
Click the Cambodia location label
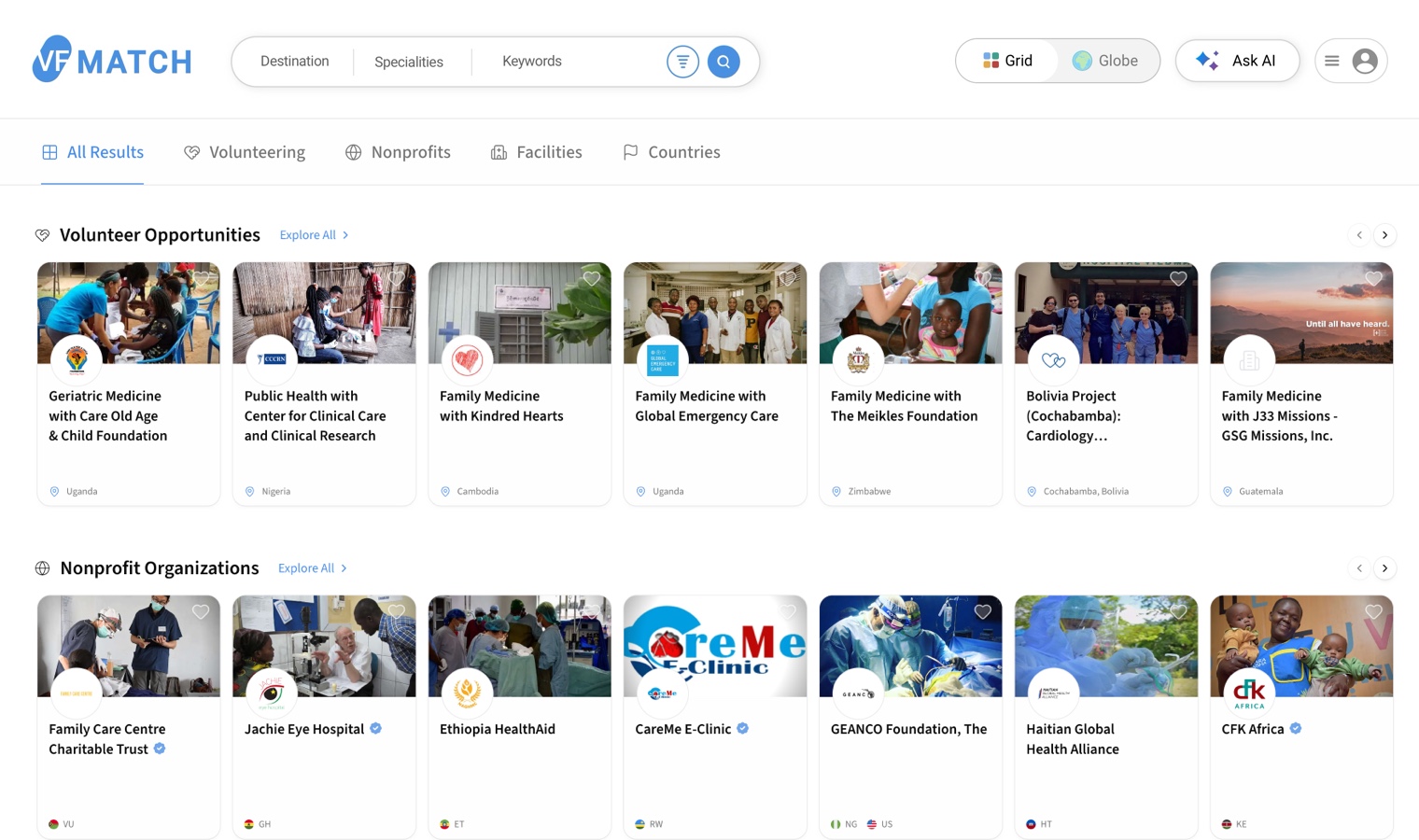click(478, 491)
